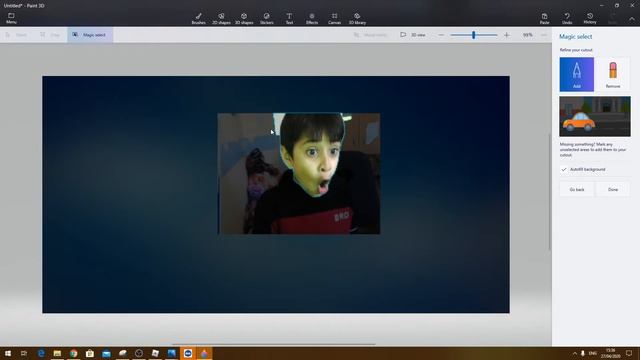
Task: Open the Stickers panel
Action: pos(267,18)
